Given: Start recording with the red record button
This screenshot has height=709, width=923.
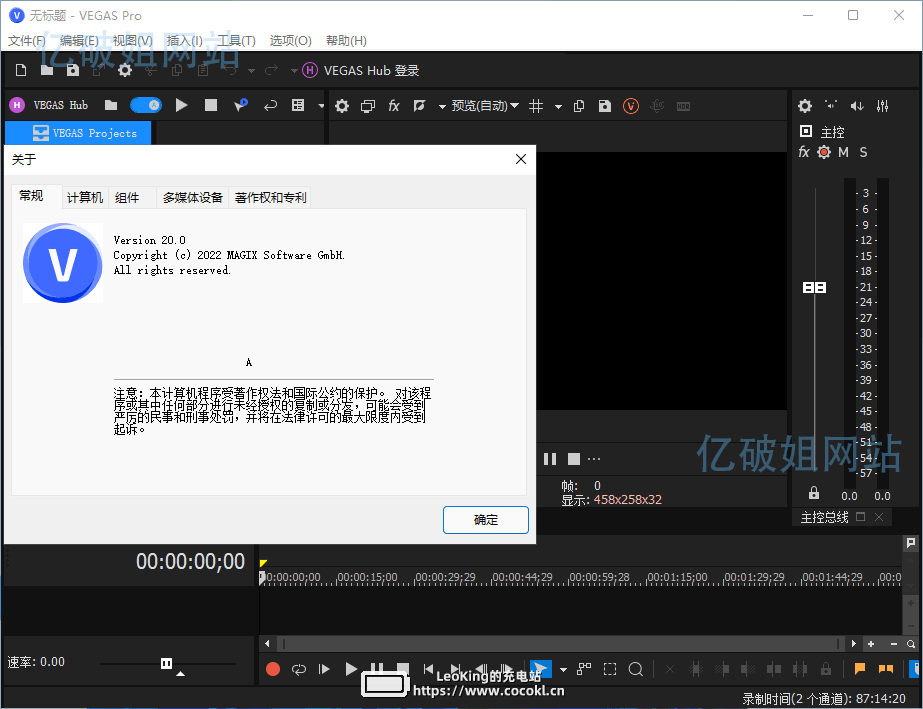Looking at the screenshot, I should tap(273, 669).
